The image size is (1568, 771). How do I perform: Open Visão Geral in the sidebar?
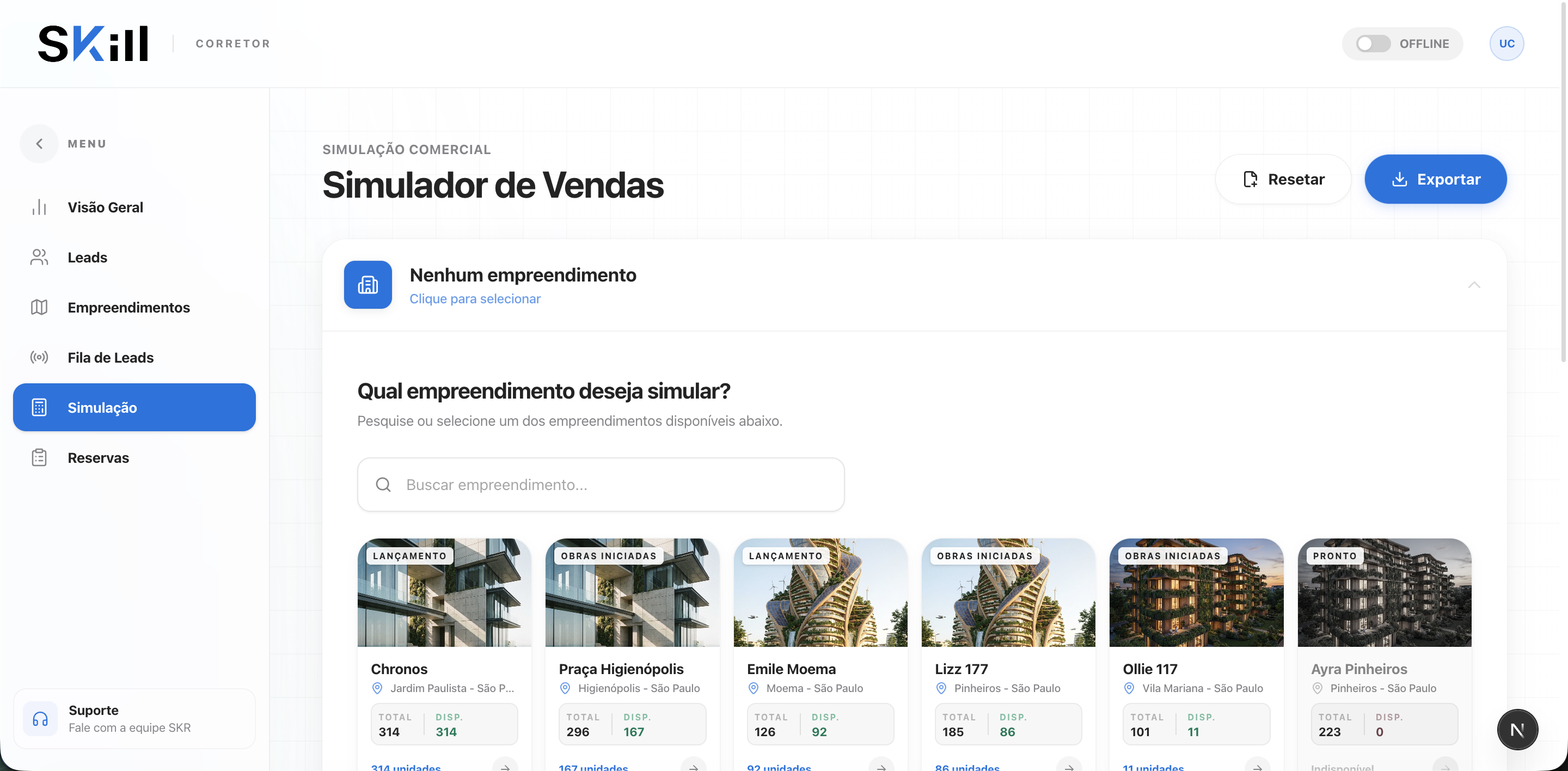tap(105, 207)
